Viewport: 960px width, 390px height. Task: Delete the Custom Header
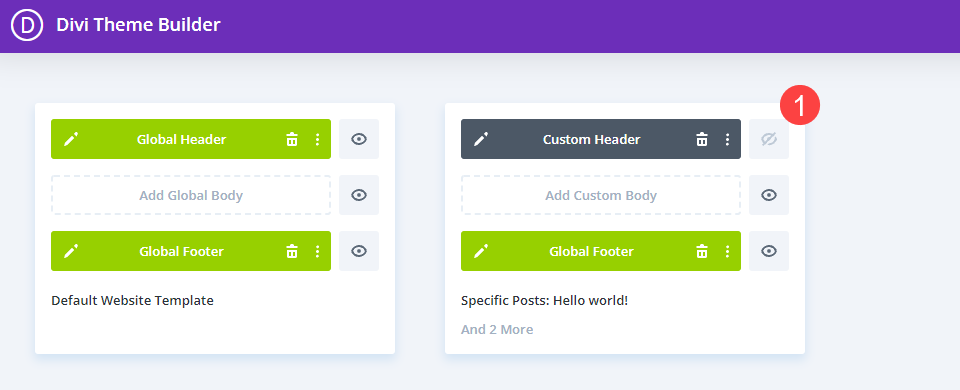[702, 140]
